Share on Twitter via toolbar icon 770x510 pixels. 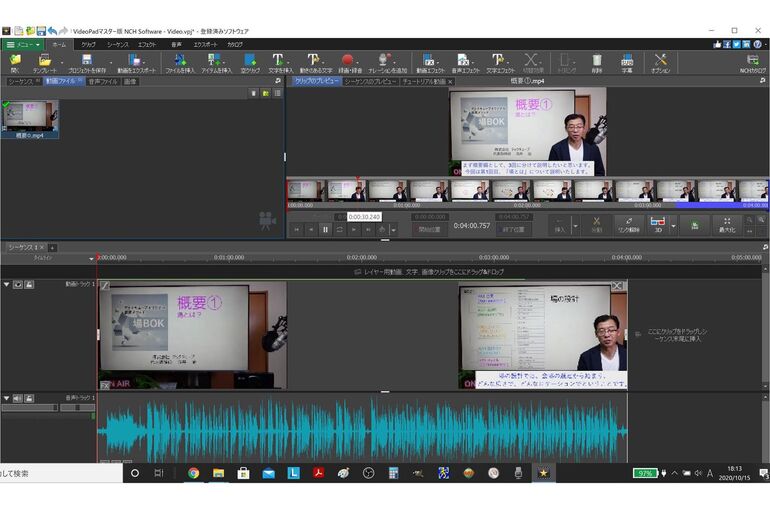click(737, 44)
